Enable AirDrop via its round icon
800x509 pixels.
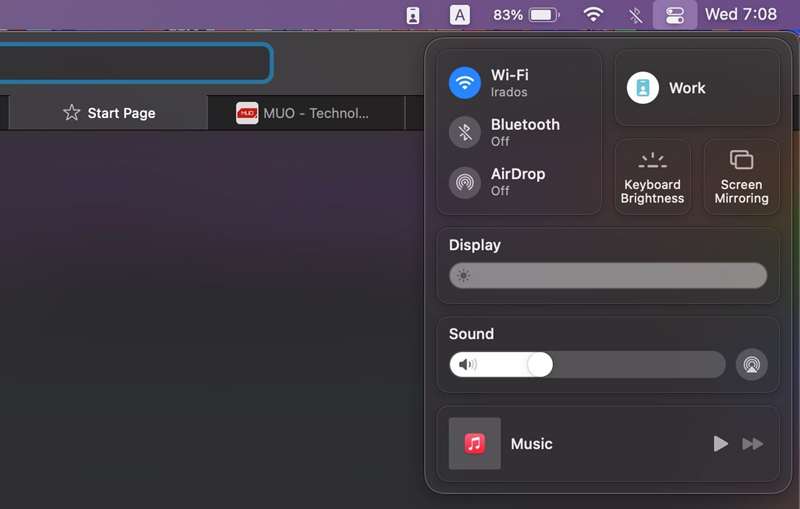(x=465, y=182)
